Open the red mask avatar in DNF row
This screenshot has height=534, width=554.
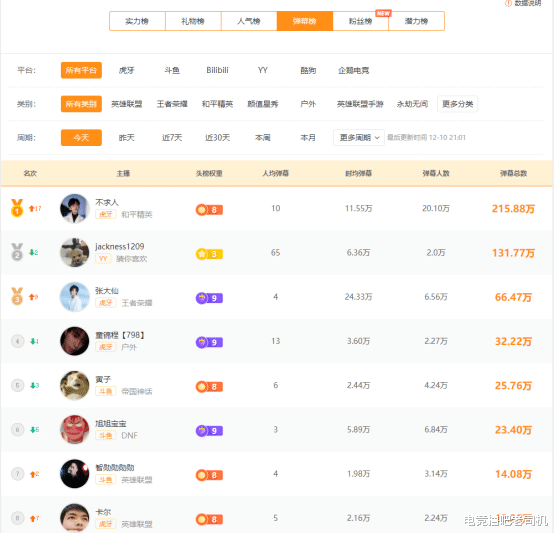(x=75, y=429)
